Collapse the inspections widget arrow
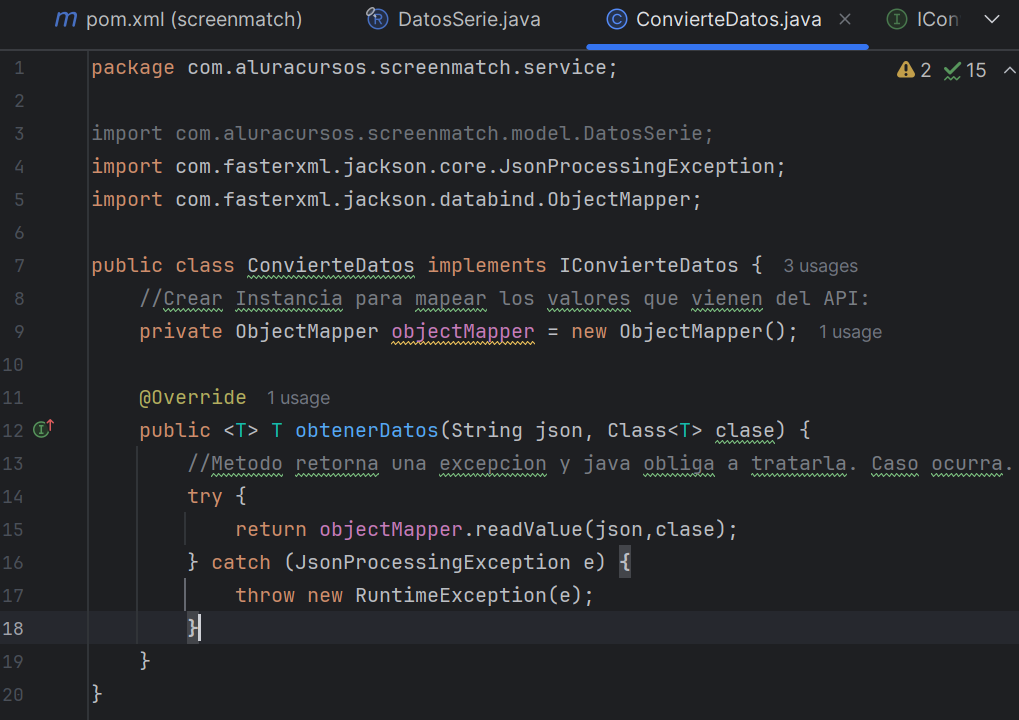1019x720 pixels. 1009,70
